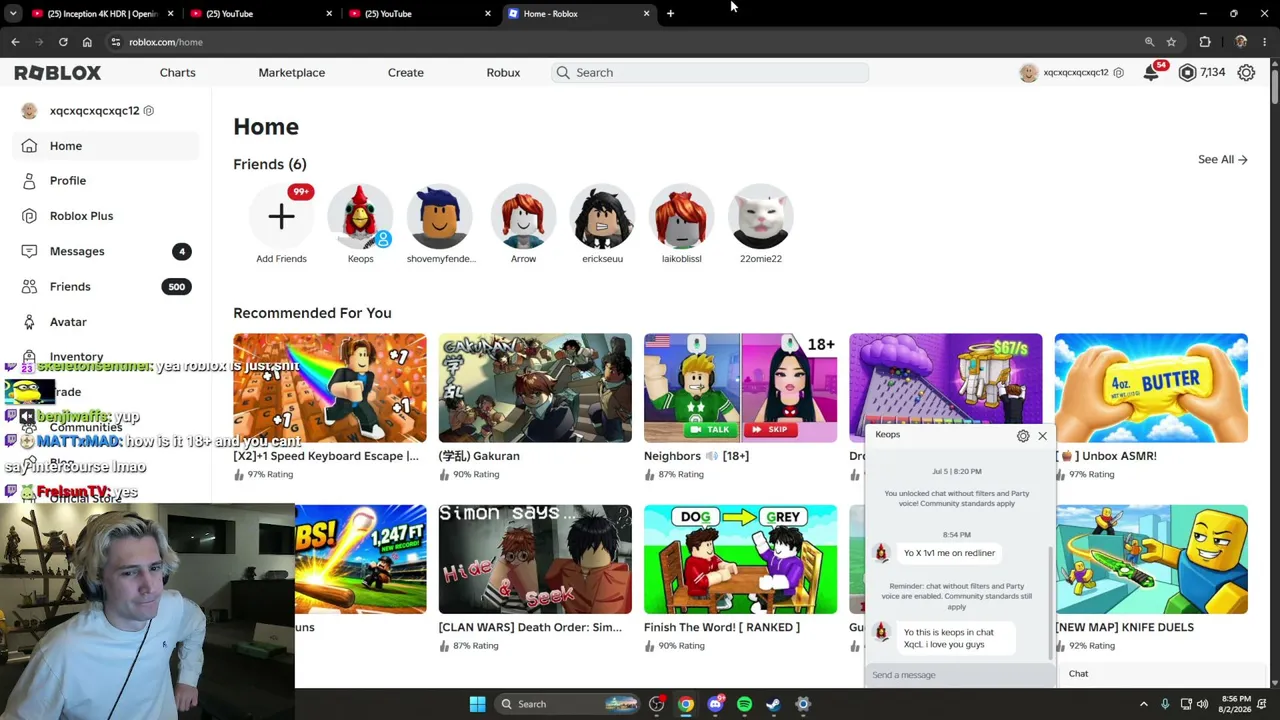The image size is (1280, 720).
Task: Click the Profile person icon in sidebar
Action: click(x=29, y=181)
